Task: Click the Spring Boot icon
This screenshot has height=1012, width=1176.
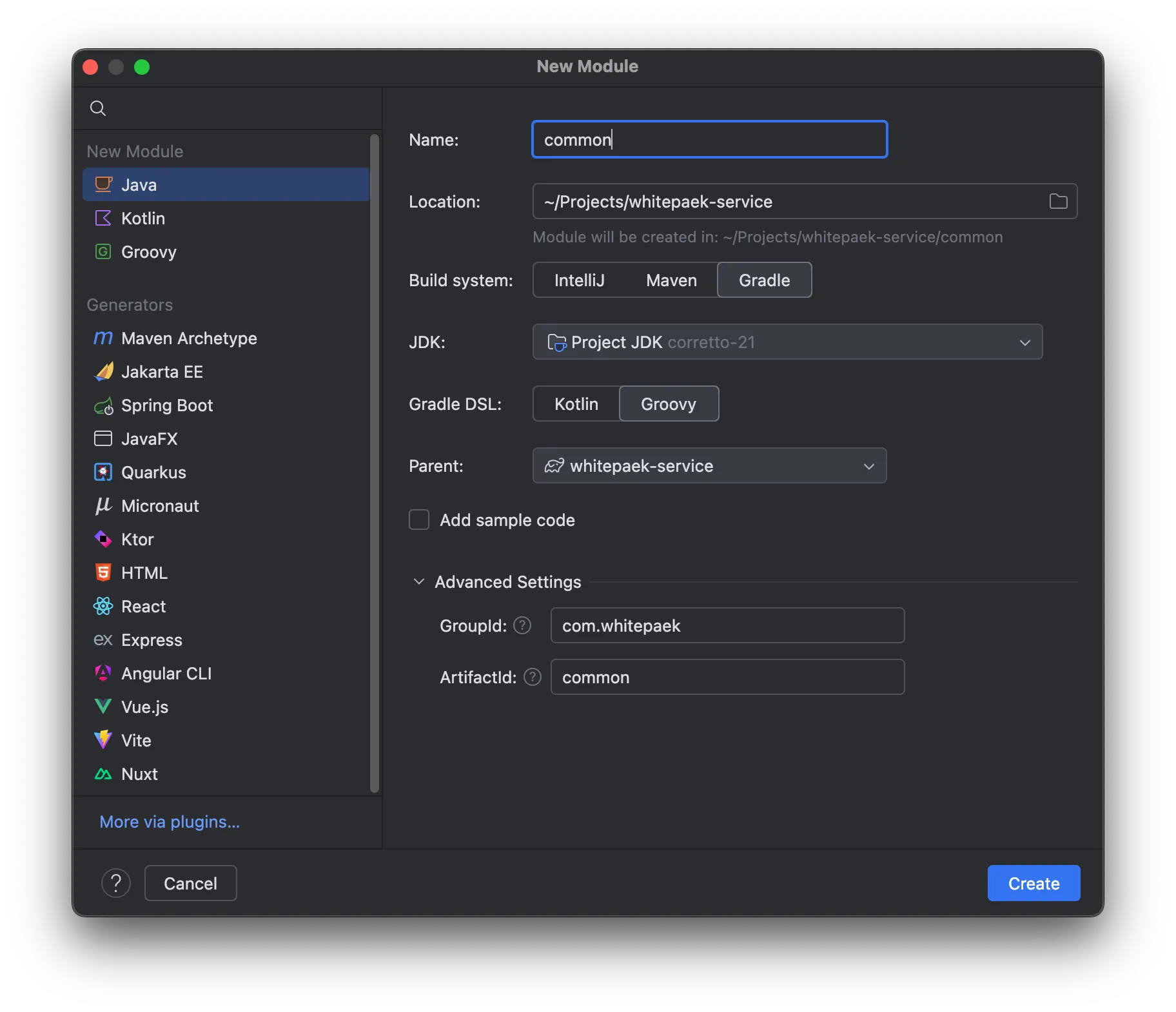Action: coord(103,405)
